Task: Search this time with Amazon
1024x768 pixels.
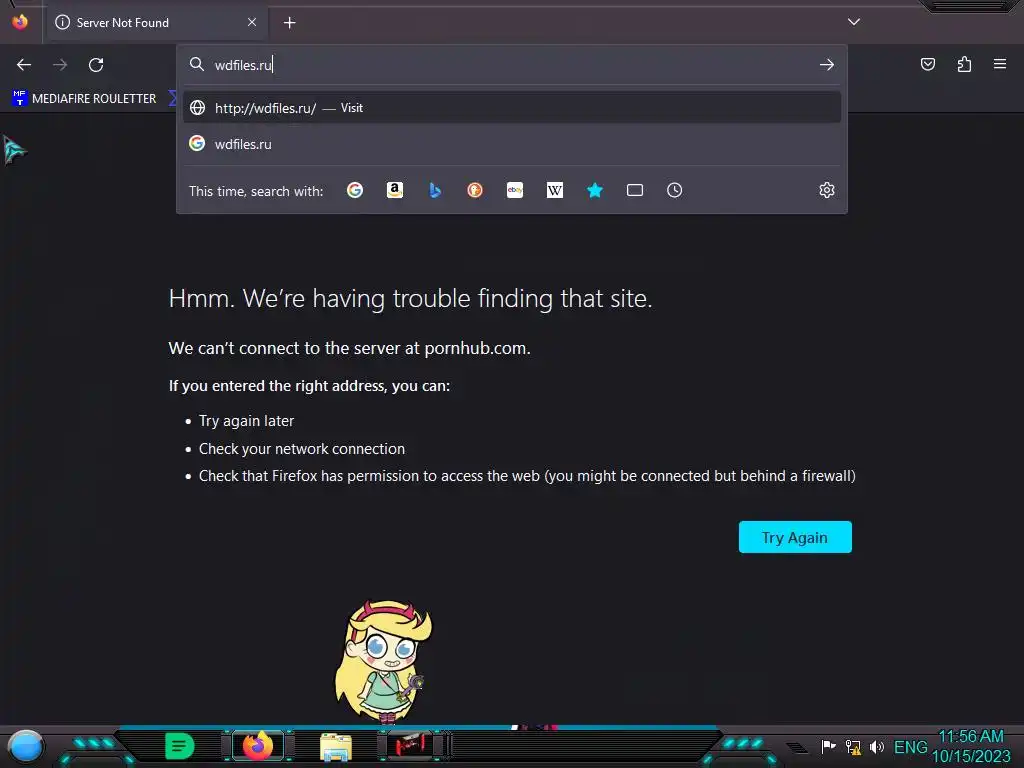Action: coord(394,190)
